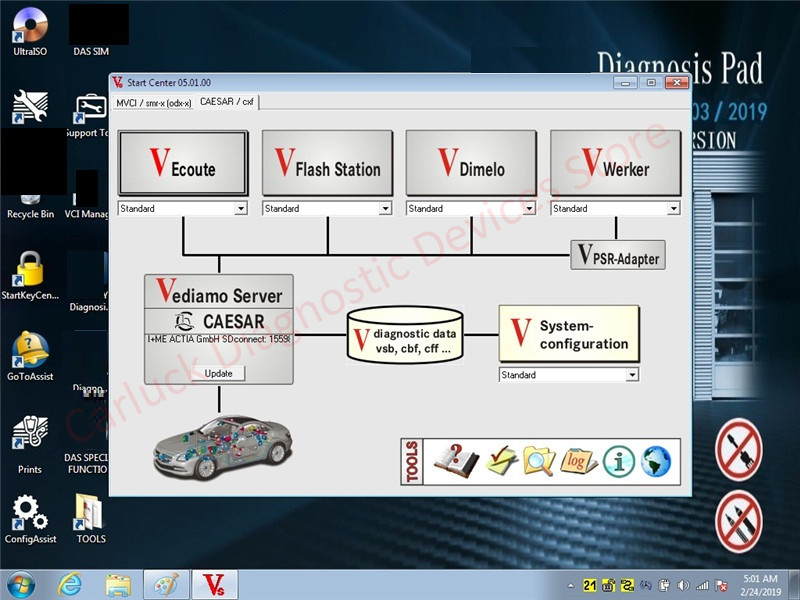Open the Flash Station module
This screenshot has height=600, width=800.
point(328,163)
